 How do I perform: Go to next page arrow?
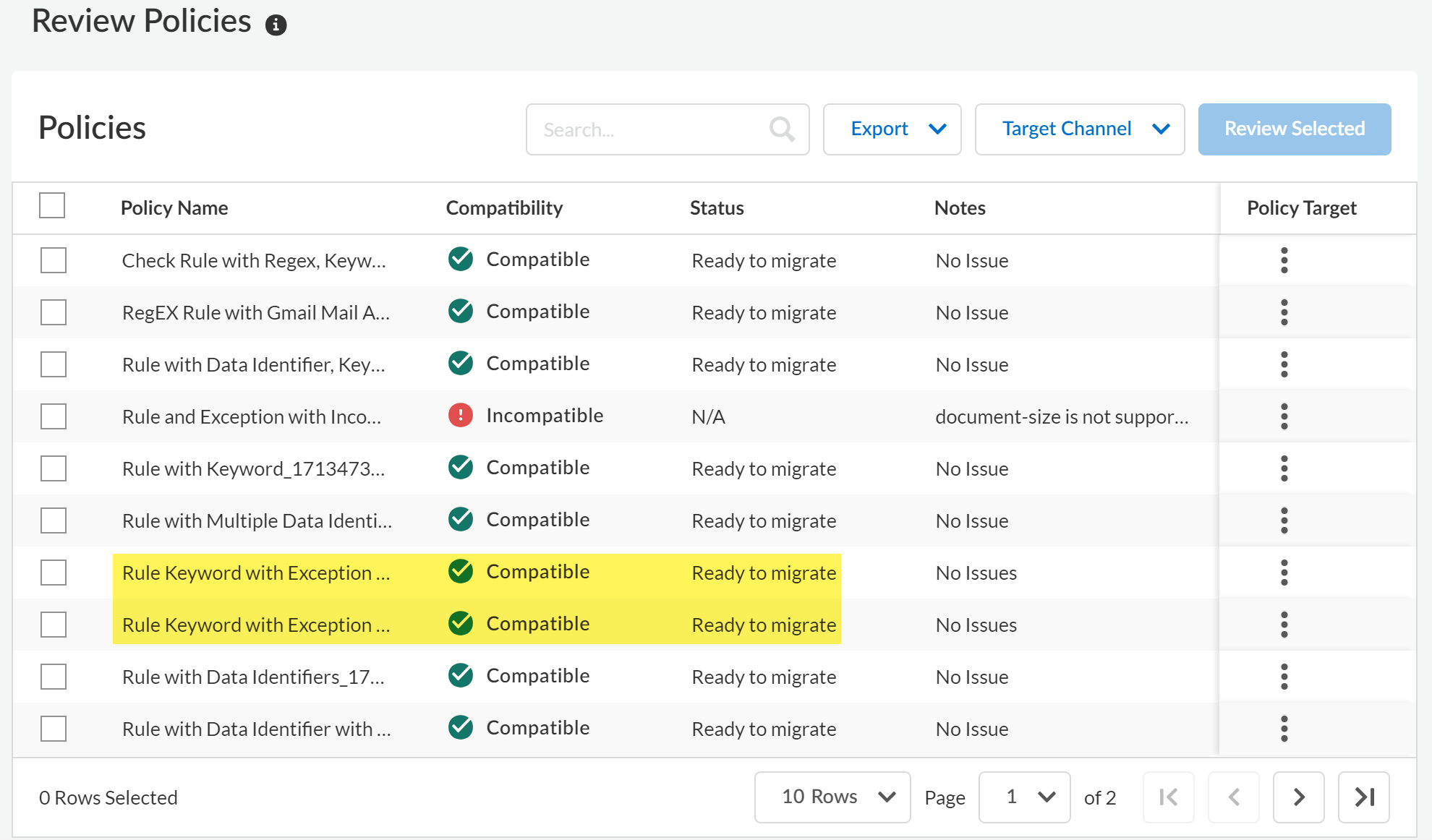(1298, 797)
